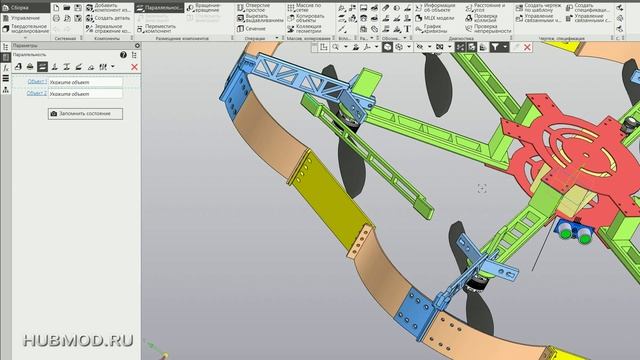This screenshot has width=640, height=360.
Task: Click the Запомнить состояние button
Action: point(85,113)
